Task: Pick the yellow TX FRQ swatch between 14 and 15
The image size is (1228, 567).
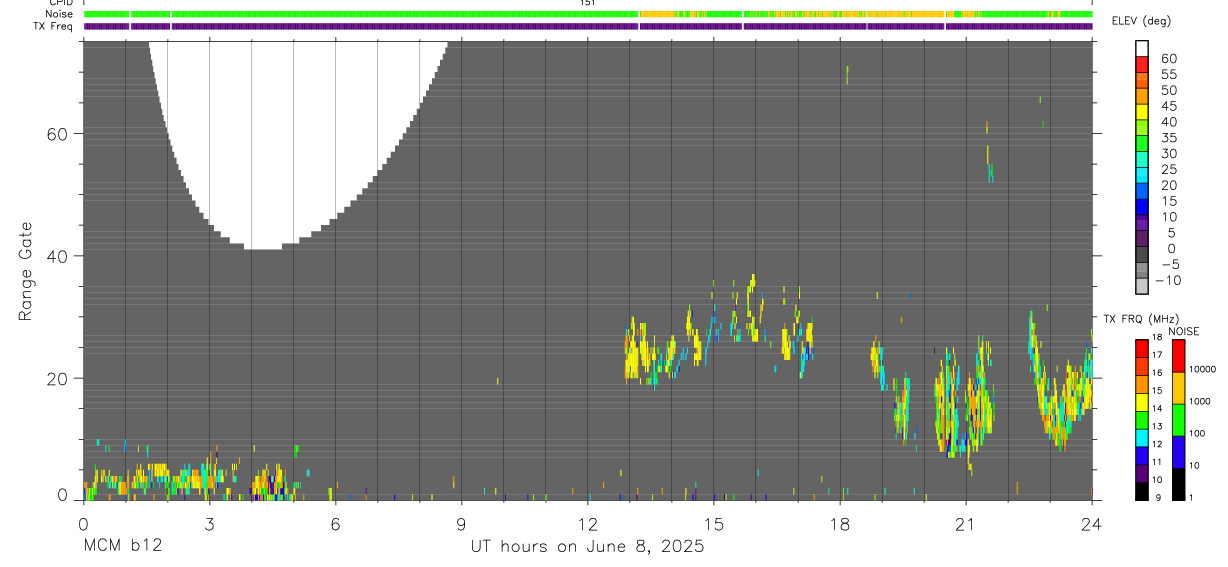Action: 1142,402
